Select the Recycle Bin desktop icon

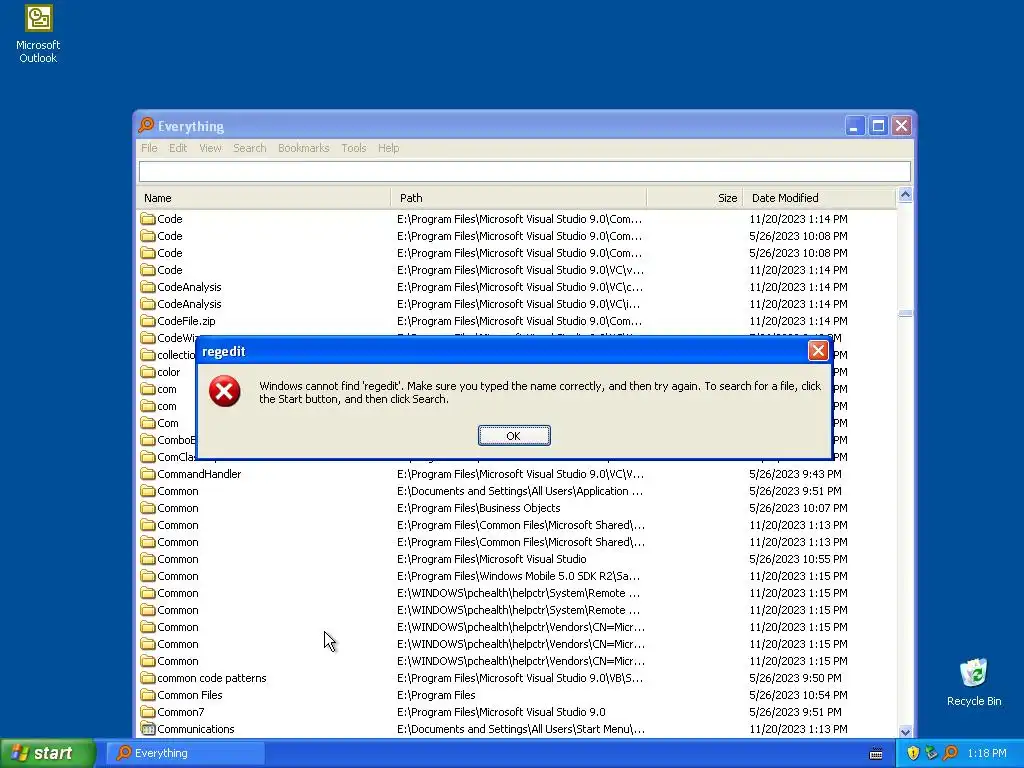point(974,682)
